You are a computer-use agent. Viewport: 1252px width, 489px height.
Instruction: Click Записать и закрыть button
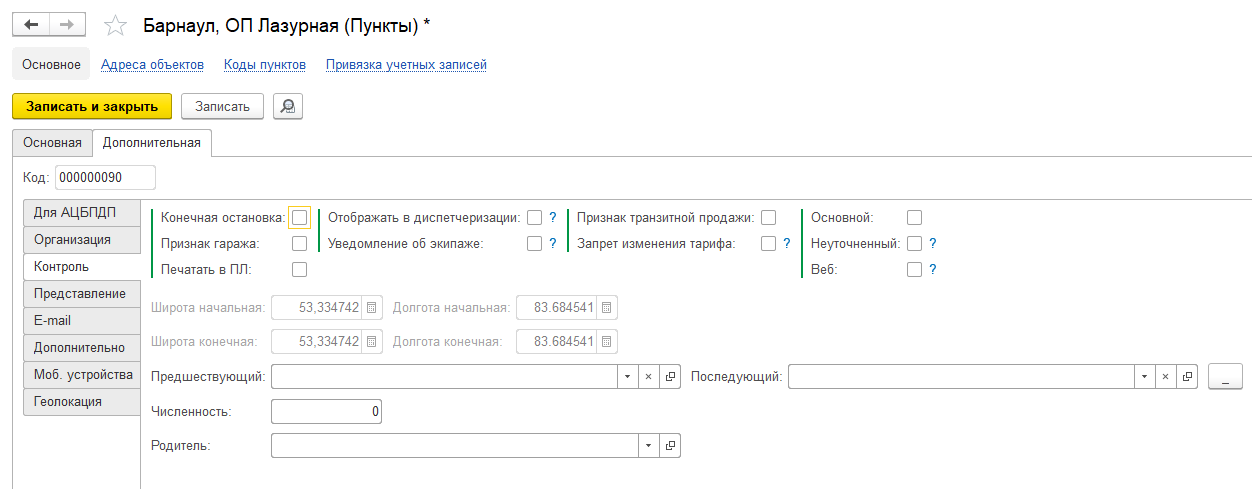click(92, 106)
